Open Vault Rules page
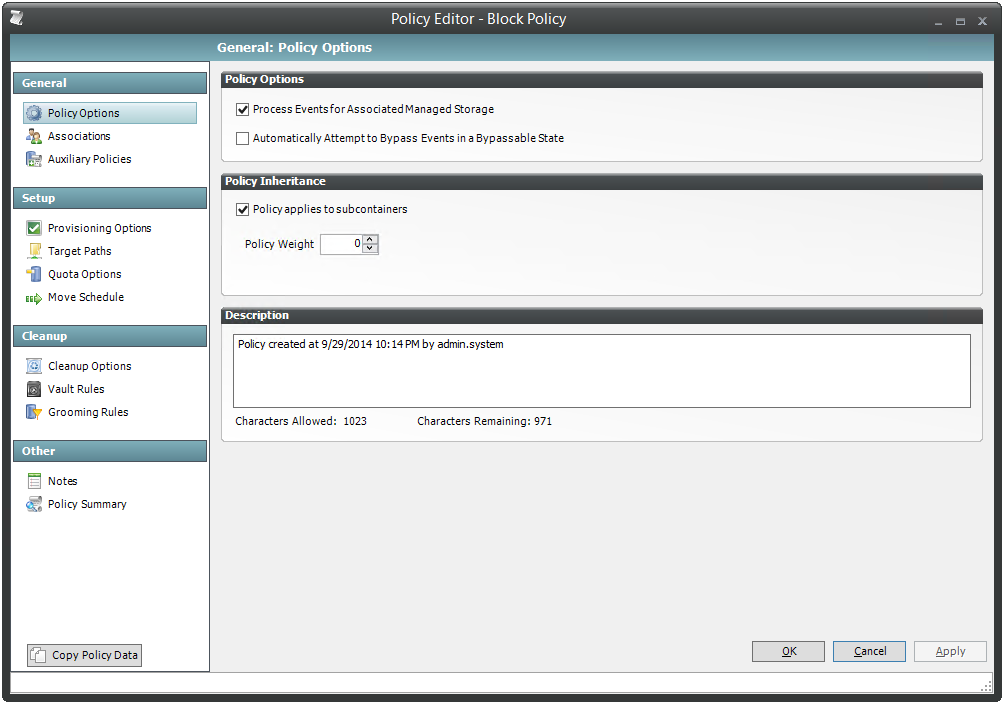 click(x=76, y=389)
